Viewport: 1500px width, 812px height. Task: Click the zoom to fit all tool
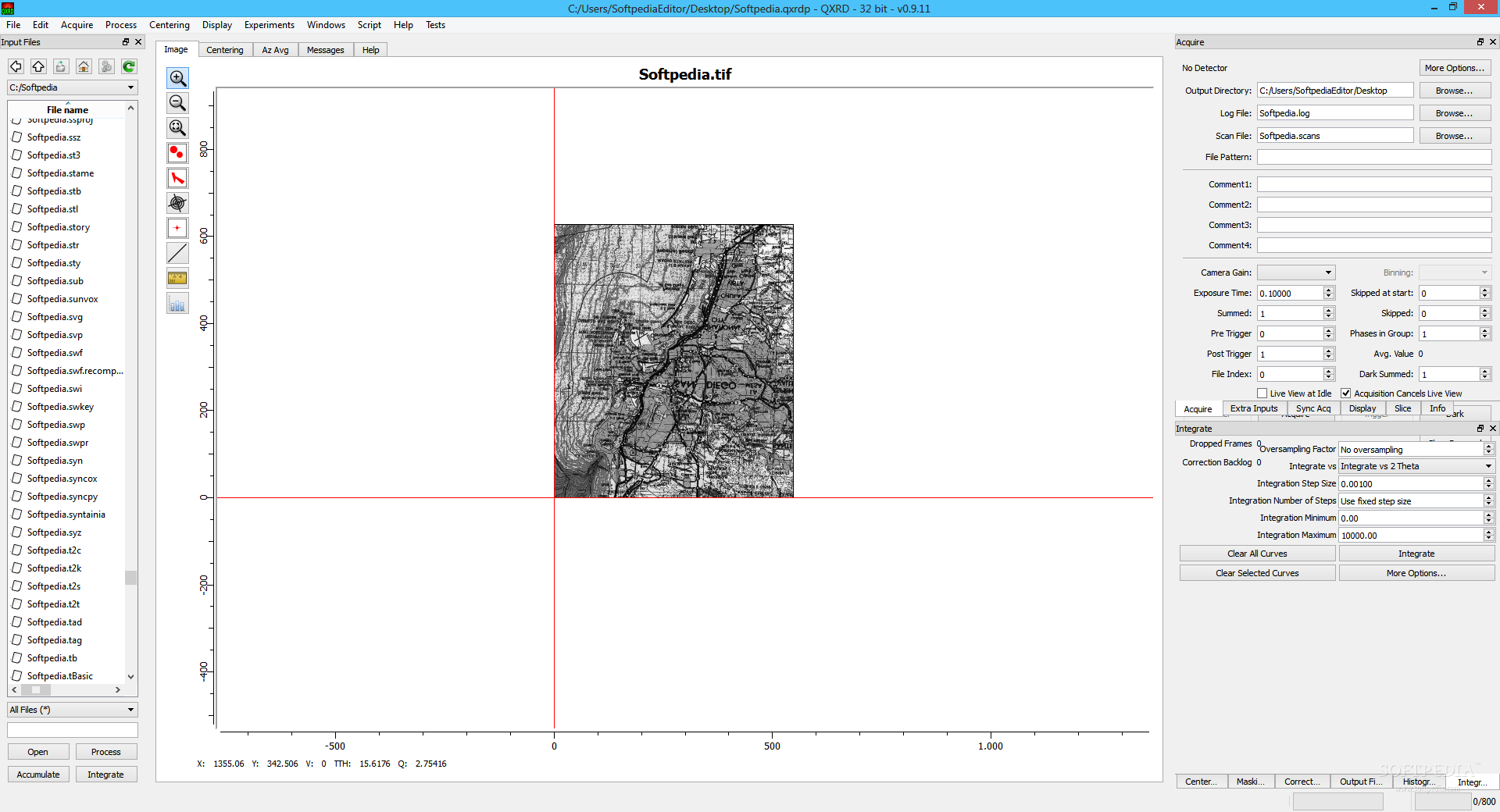[x=177, y=128]
